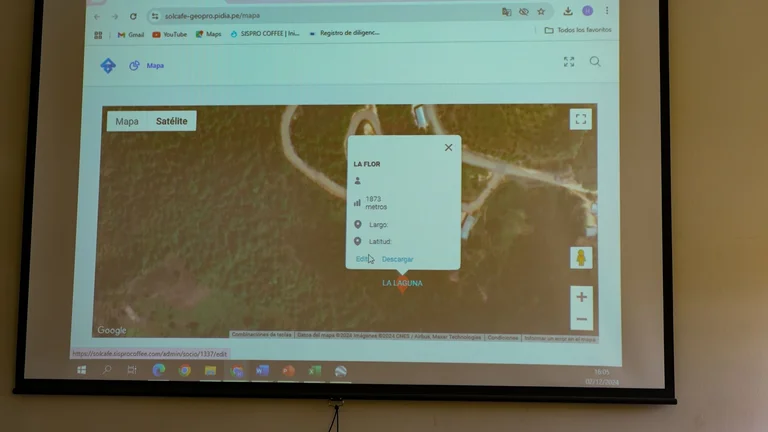The height and width of the screenshot is (432, 768).
Task: Click the blue app logo icon
Action: [x=108, y=65]
